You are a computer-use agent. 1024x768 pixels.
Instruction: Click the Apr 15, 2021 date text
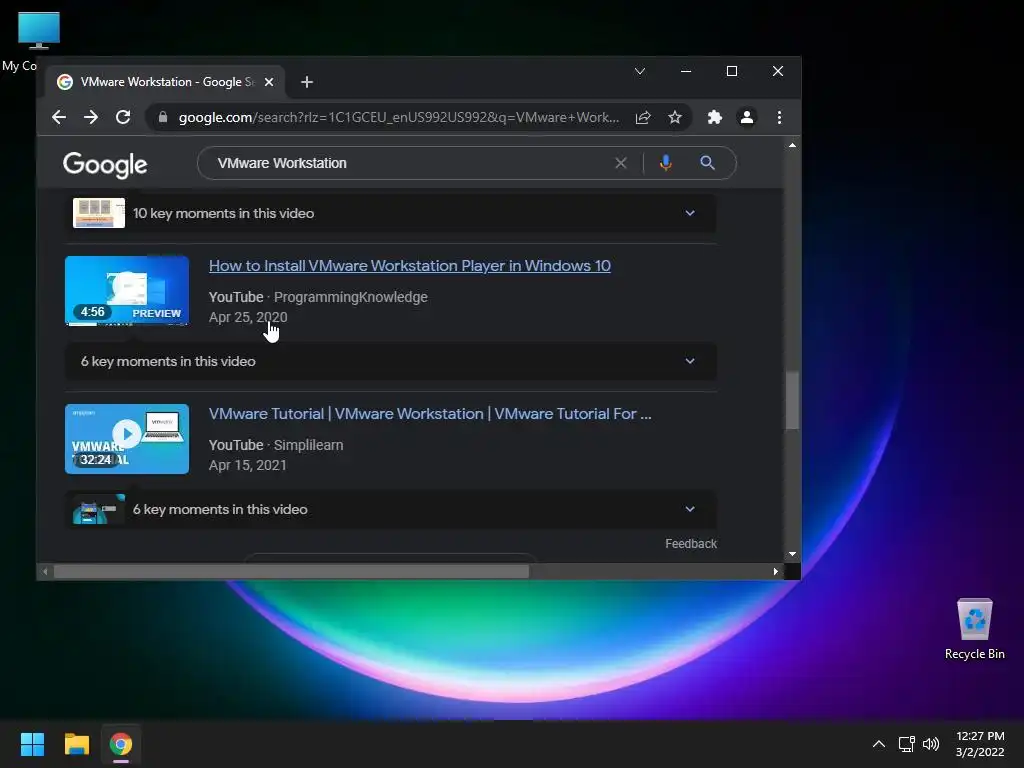point(248,466)
